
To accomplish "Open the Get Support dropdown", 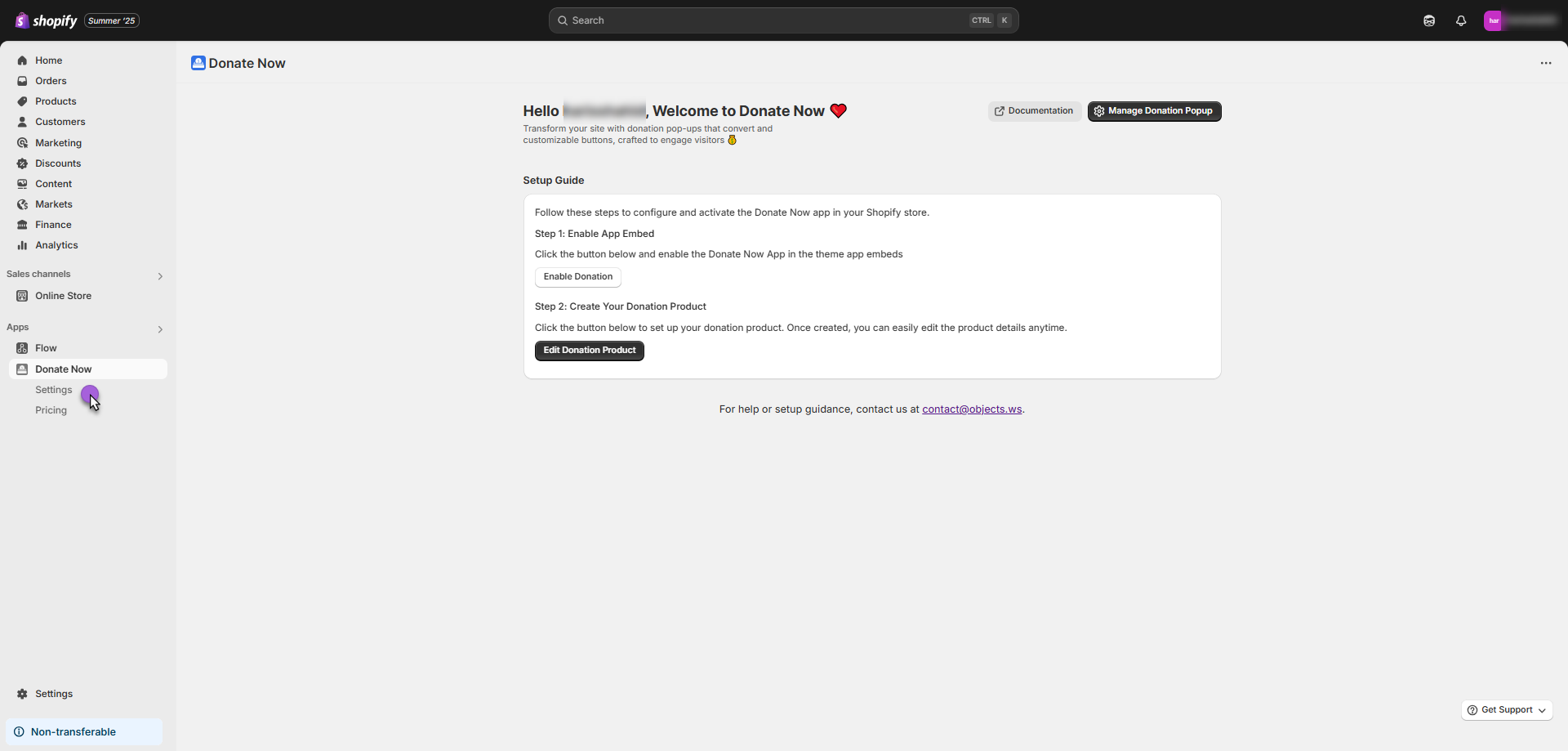I will 1507,710.
